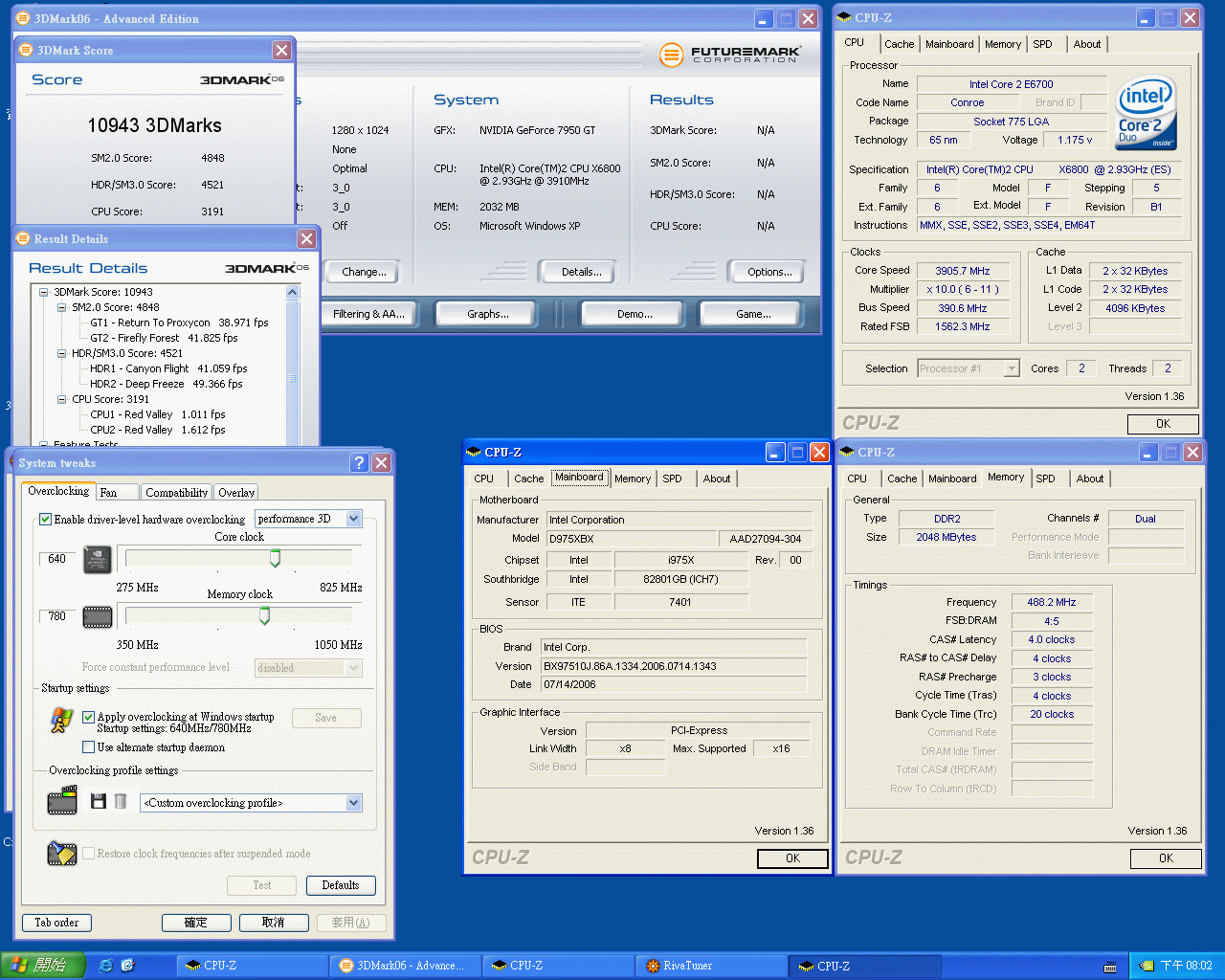Click the keyboard language tray icon
The image size is (1225, 980).
click(x=1110, y=967)
